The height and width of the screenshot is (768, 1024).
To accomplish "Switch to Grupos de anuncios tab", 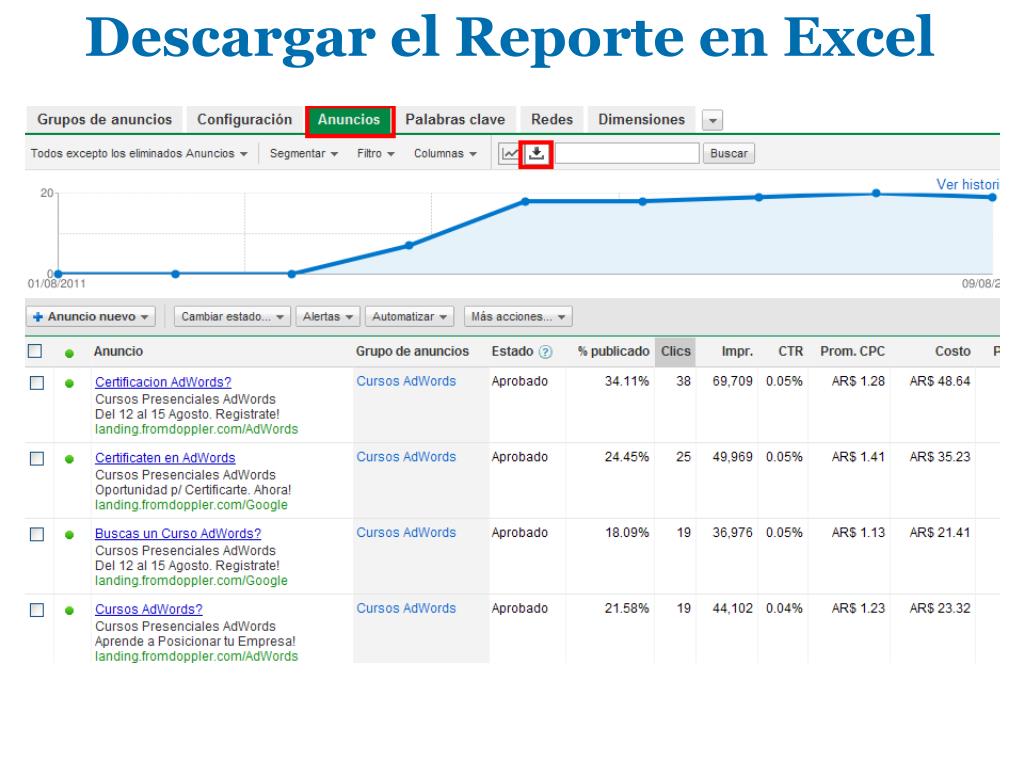I will tap(104, 120).
